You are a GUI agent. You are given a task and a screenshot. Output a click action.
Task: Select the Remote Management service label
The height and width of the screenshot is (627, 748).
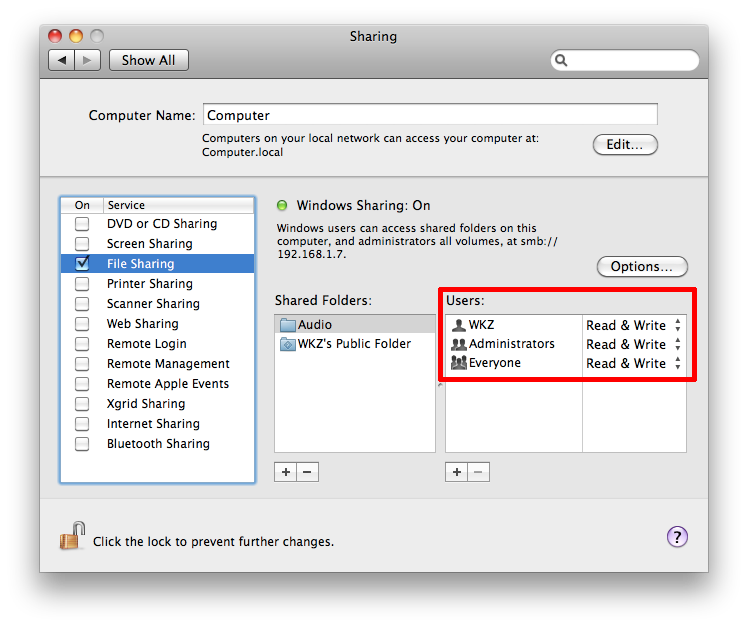point(168,364)
